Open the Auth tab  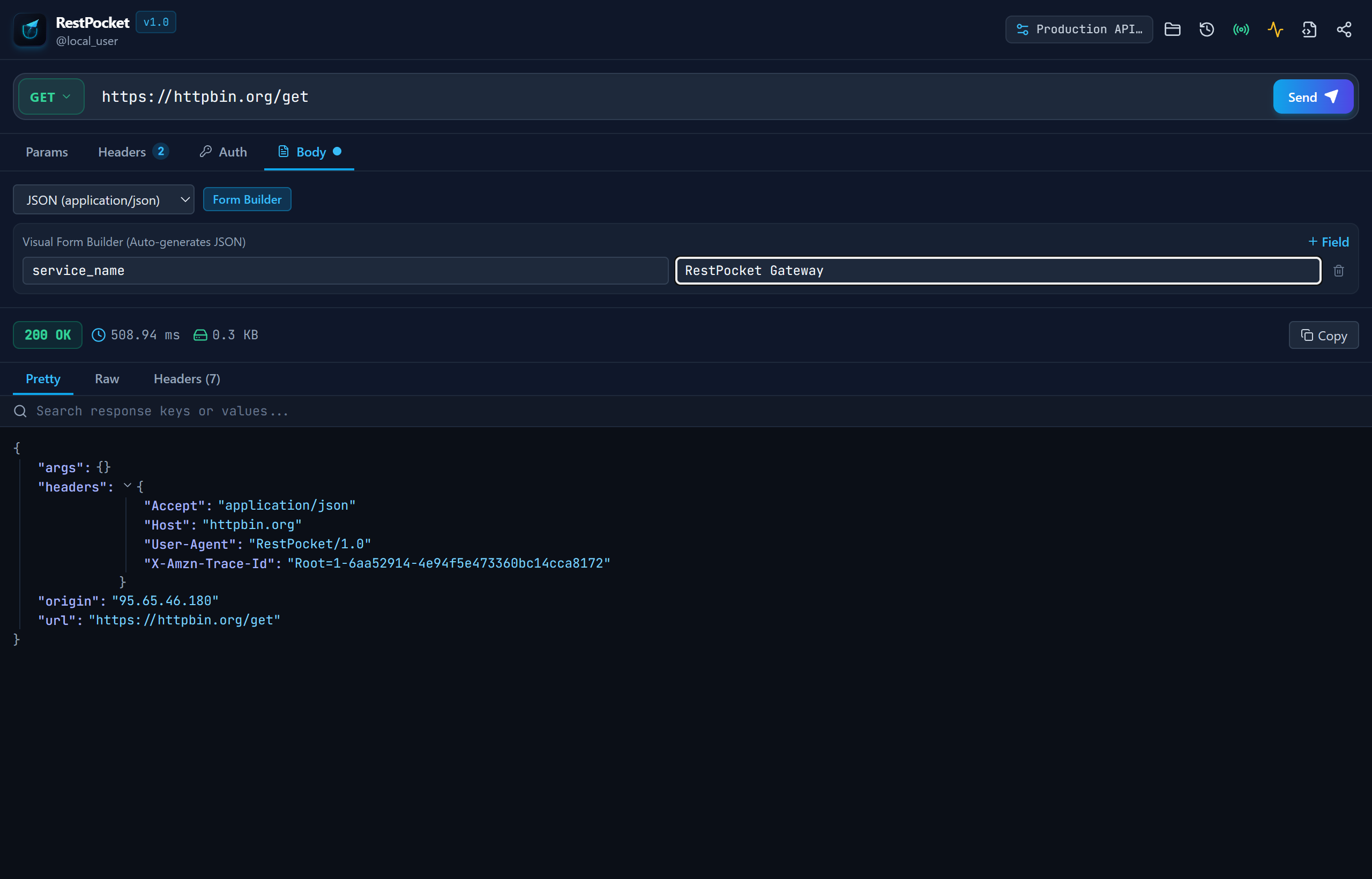(x=223, y=152)
